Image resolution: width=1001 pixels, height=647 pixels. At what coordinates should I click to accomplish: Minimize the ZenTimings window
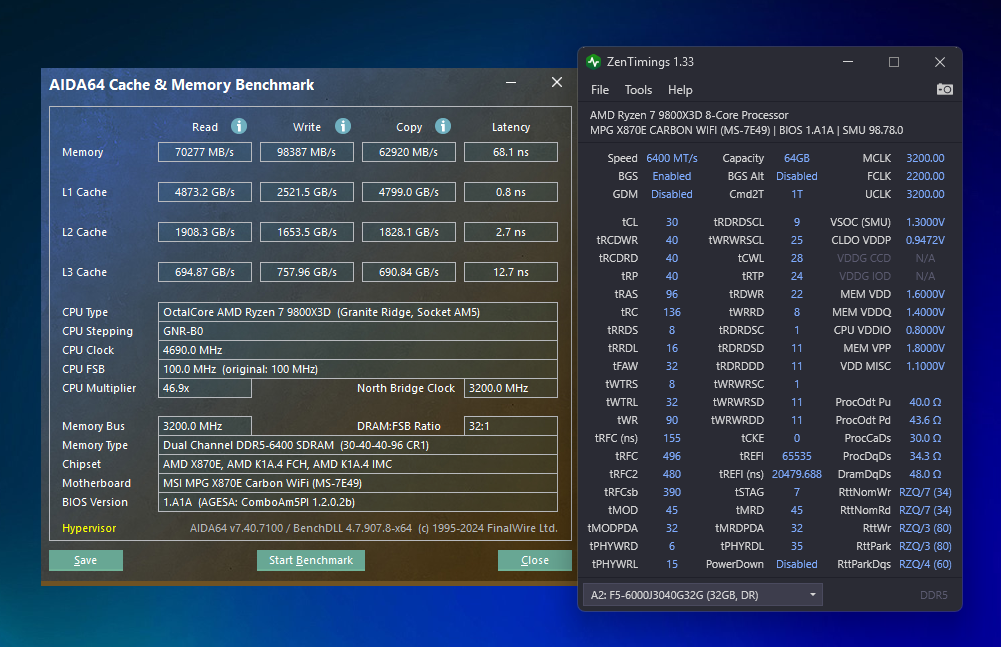(x=848, y=62)
